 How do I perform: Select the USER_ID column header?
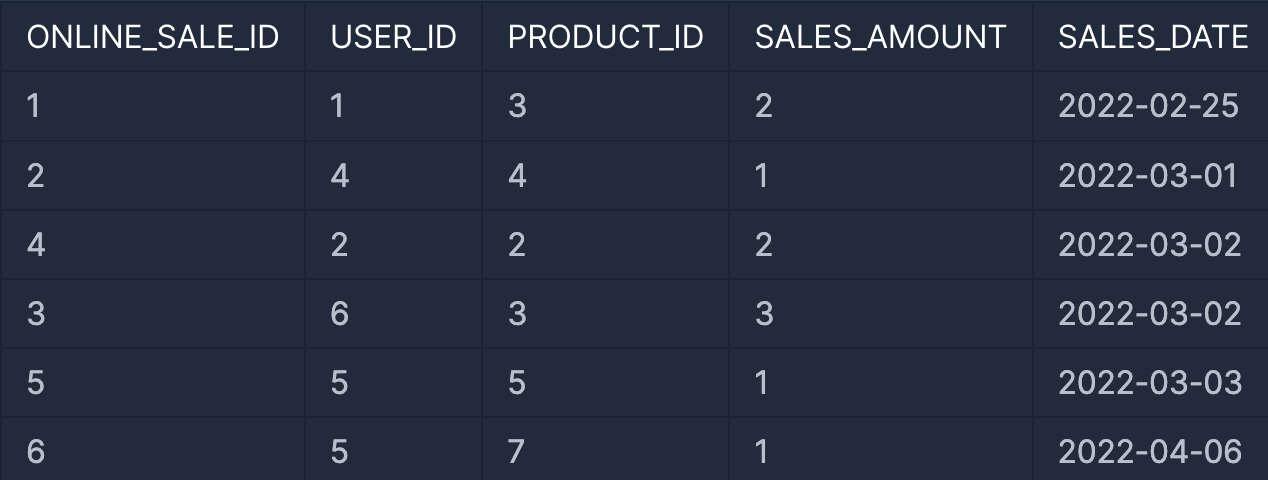(394, 37)
